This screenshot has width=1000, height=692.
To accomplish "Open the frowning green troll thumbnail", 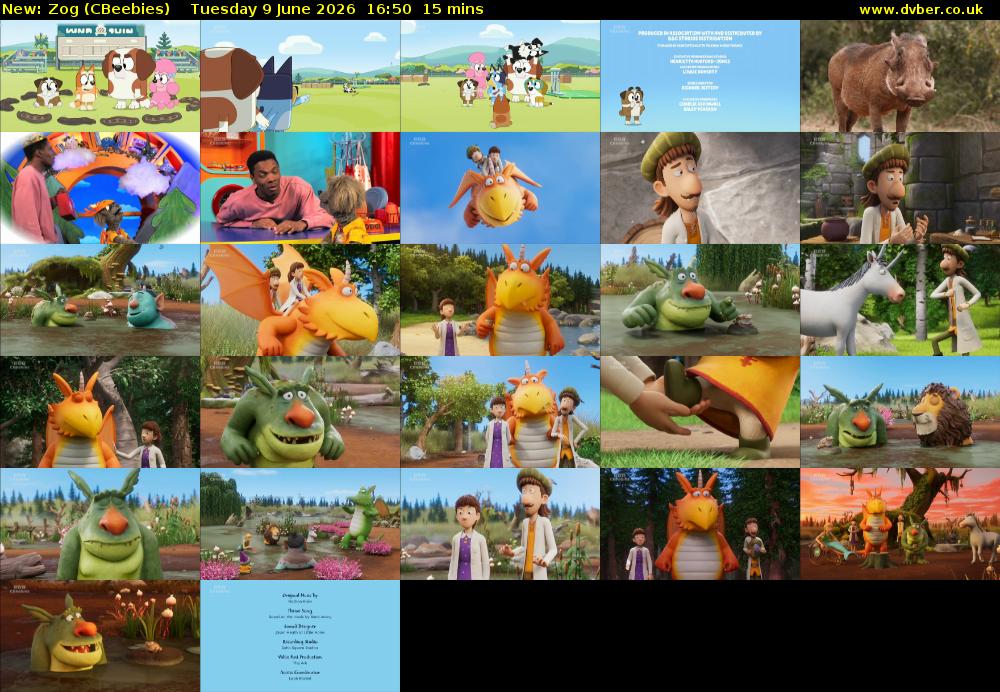I will 100,524.
